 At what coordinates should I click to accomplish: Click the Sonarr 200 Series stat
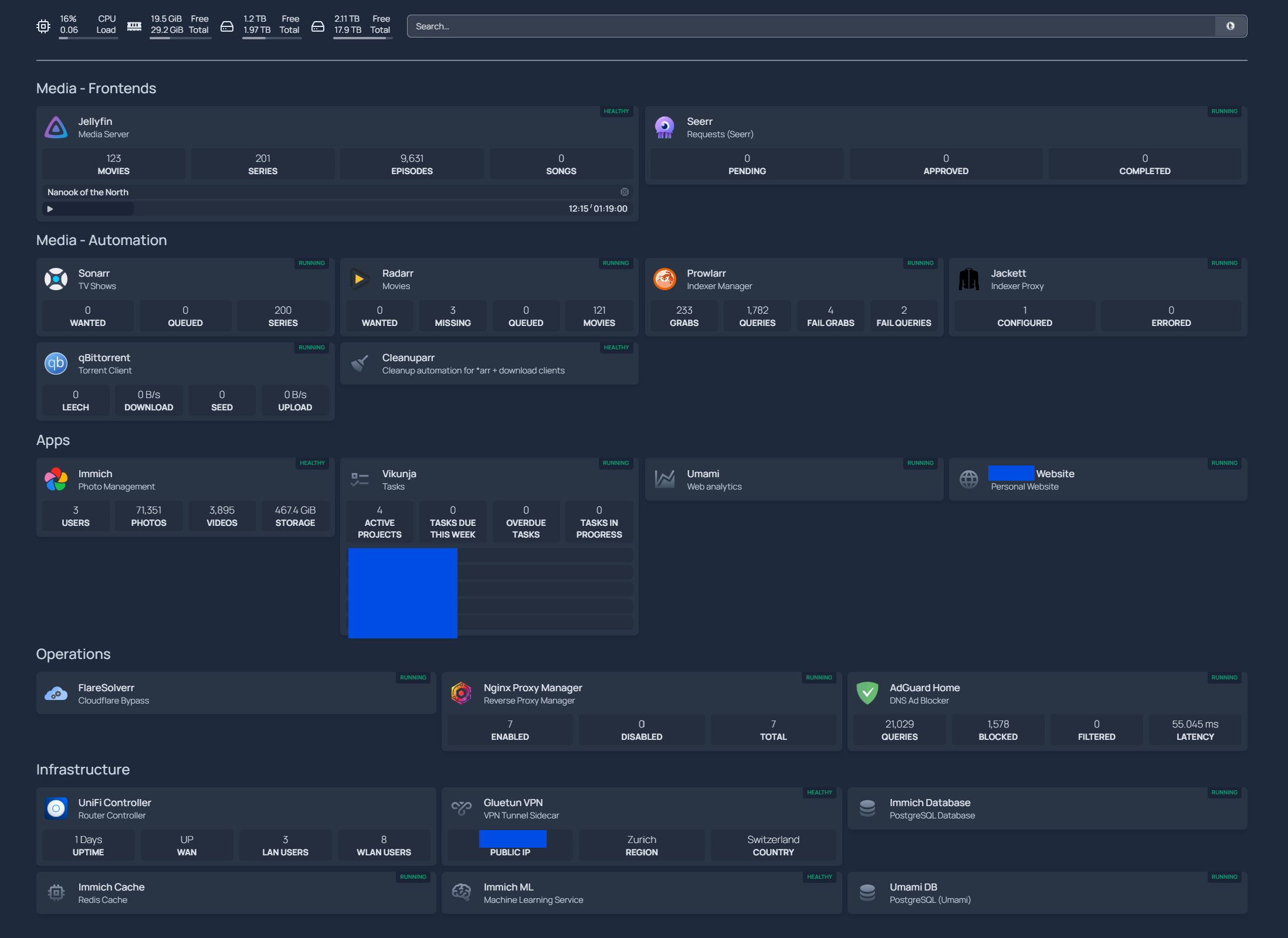[x=283, y=316]
